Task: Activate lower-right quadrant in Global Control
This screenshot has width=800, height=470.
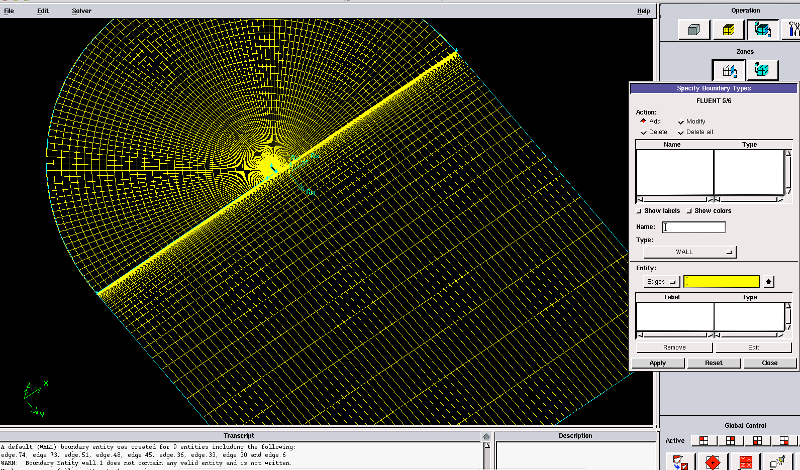Action: [x=785, y=440]
